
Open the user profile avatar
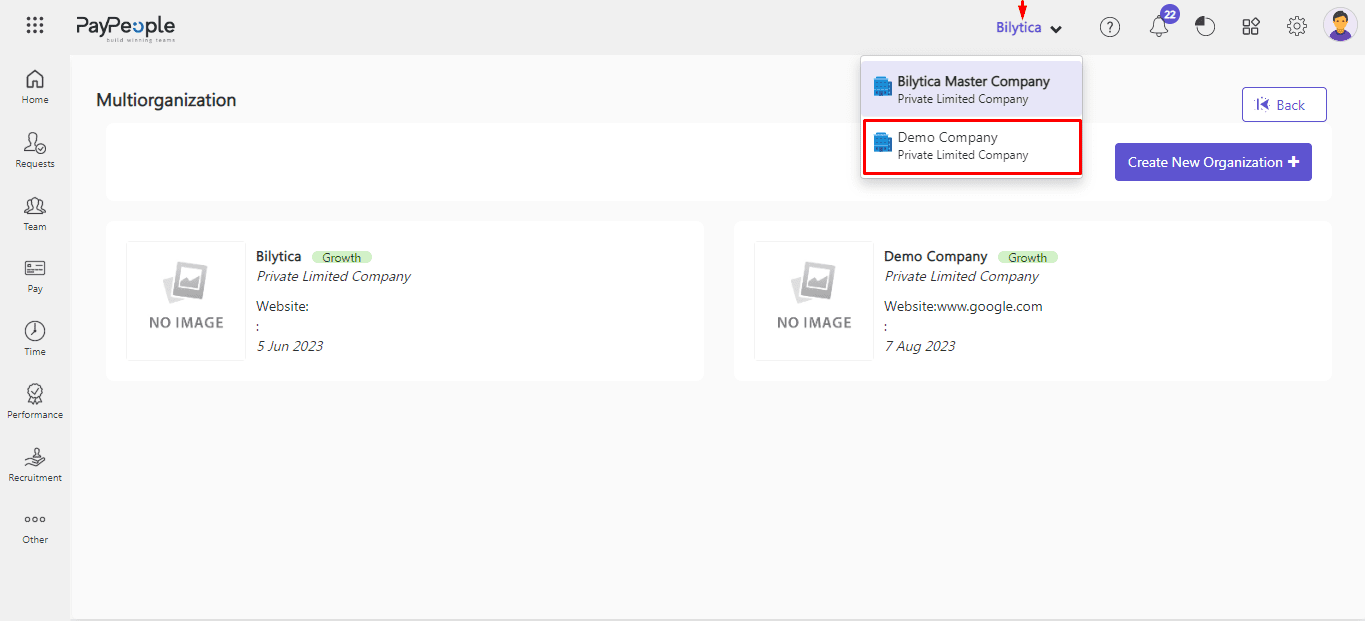coord(1339,26)
